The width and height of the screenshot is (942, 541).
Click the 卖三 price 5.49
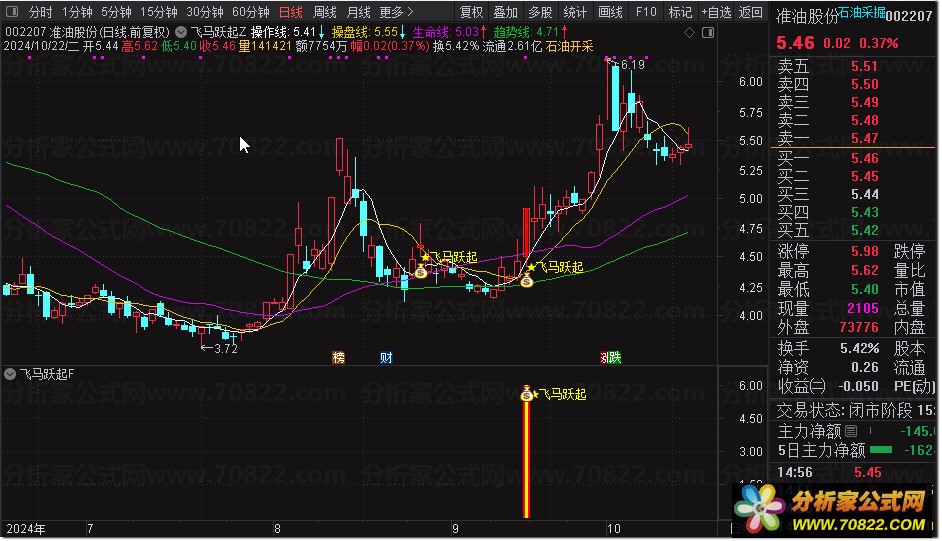point(864,102)
